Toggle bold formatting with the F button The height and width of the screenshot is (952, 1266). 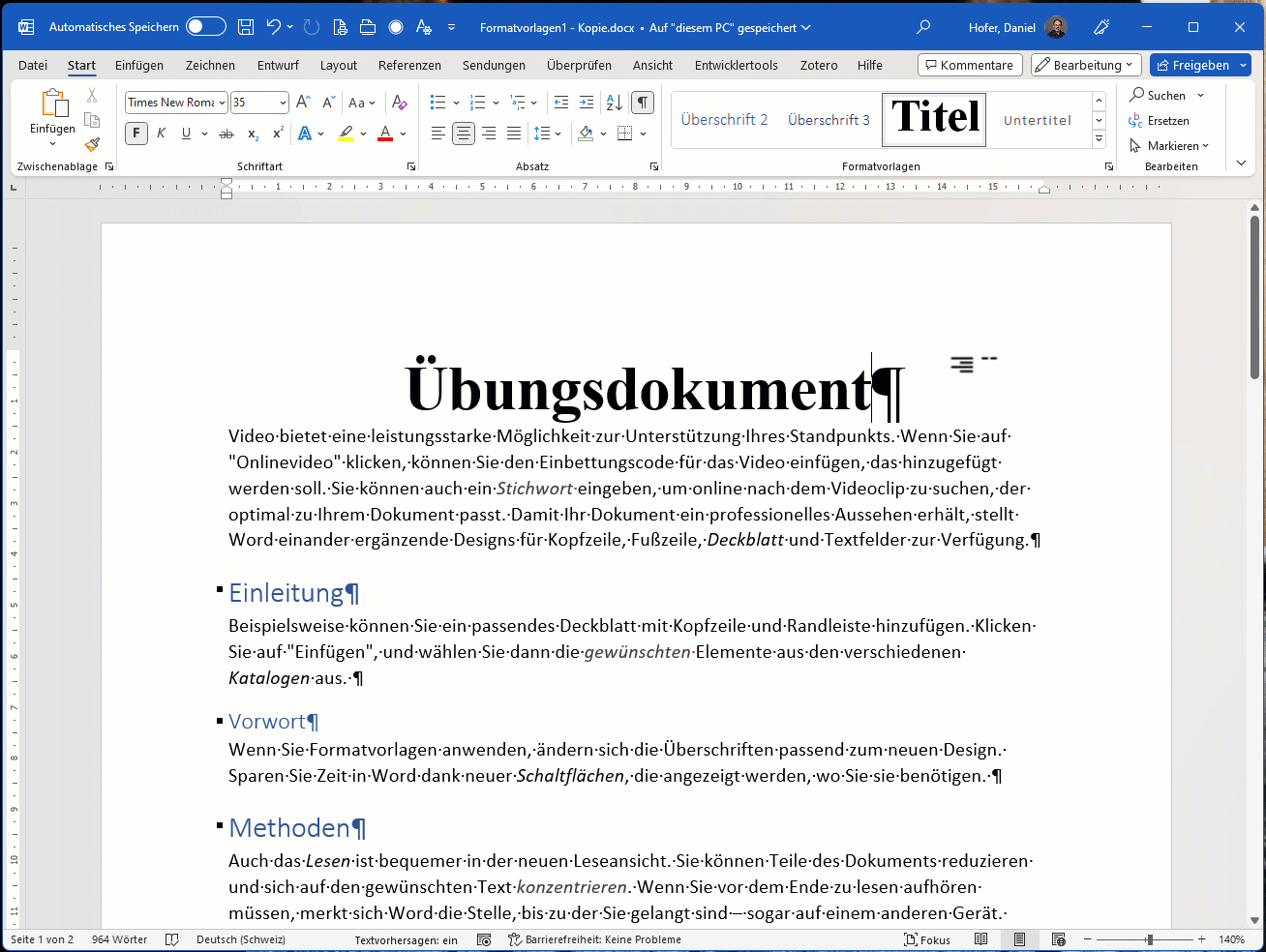pyautogui.click(x=136, y=134)
